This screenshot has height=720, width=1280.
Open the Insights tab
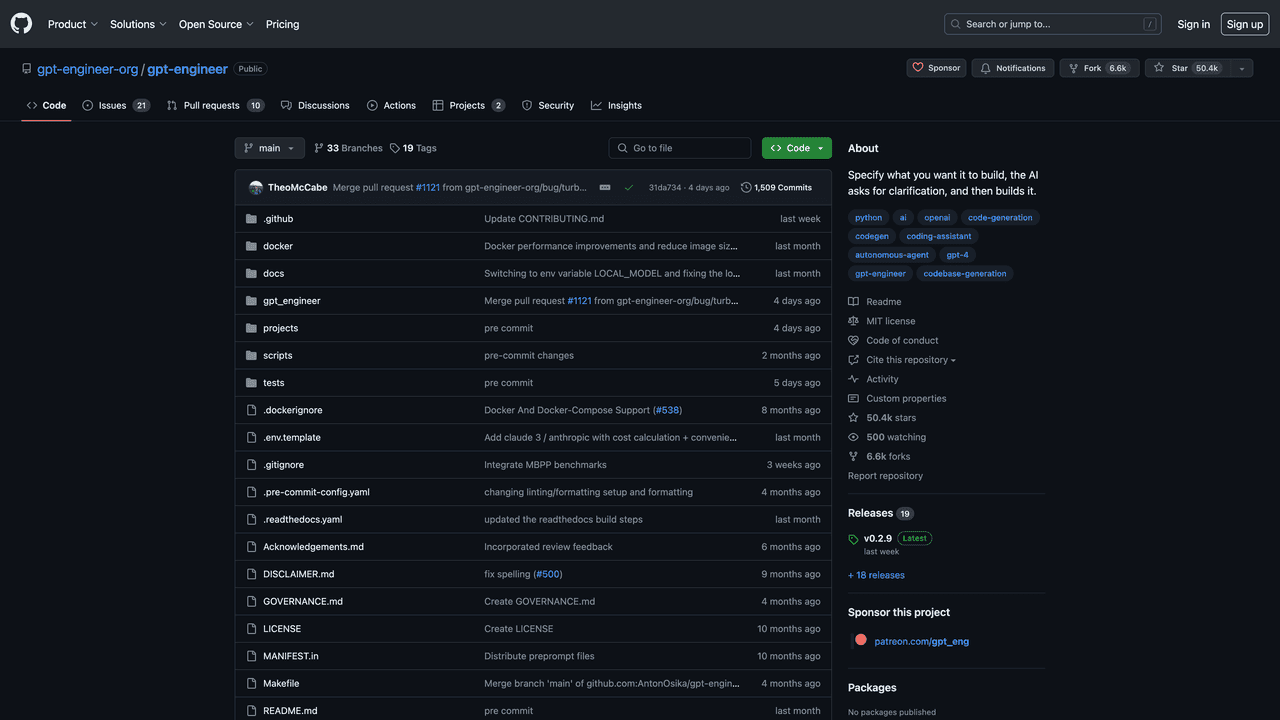click(616, 105)
